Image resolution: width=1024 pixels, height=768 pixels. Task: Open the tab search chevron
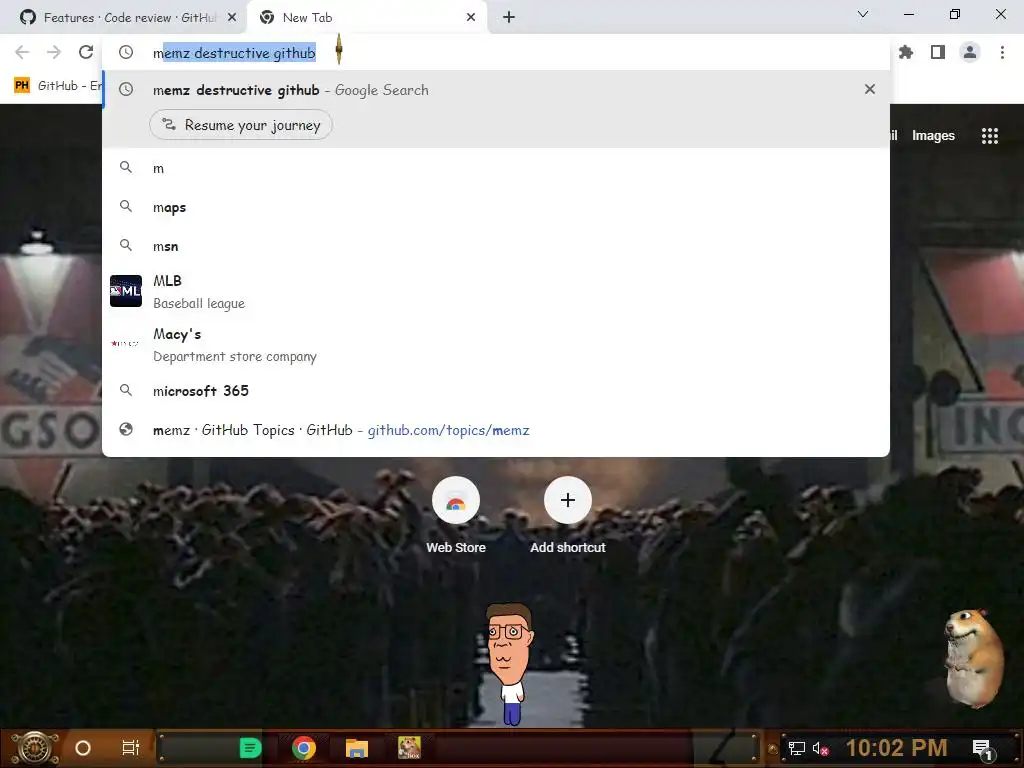863,14
